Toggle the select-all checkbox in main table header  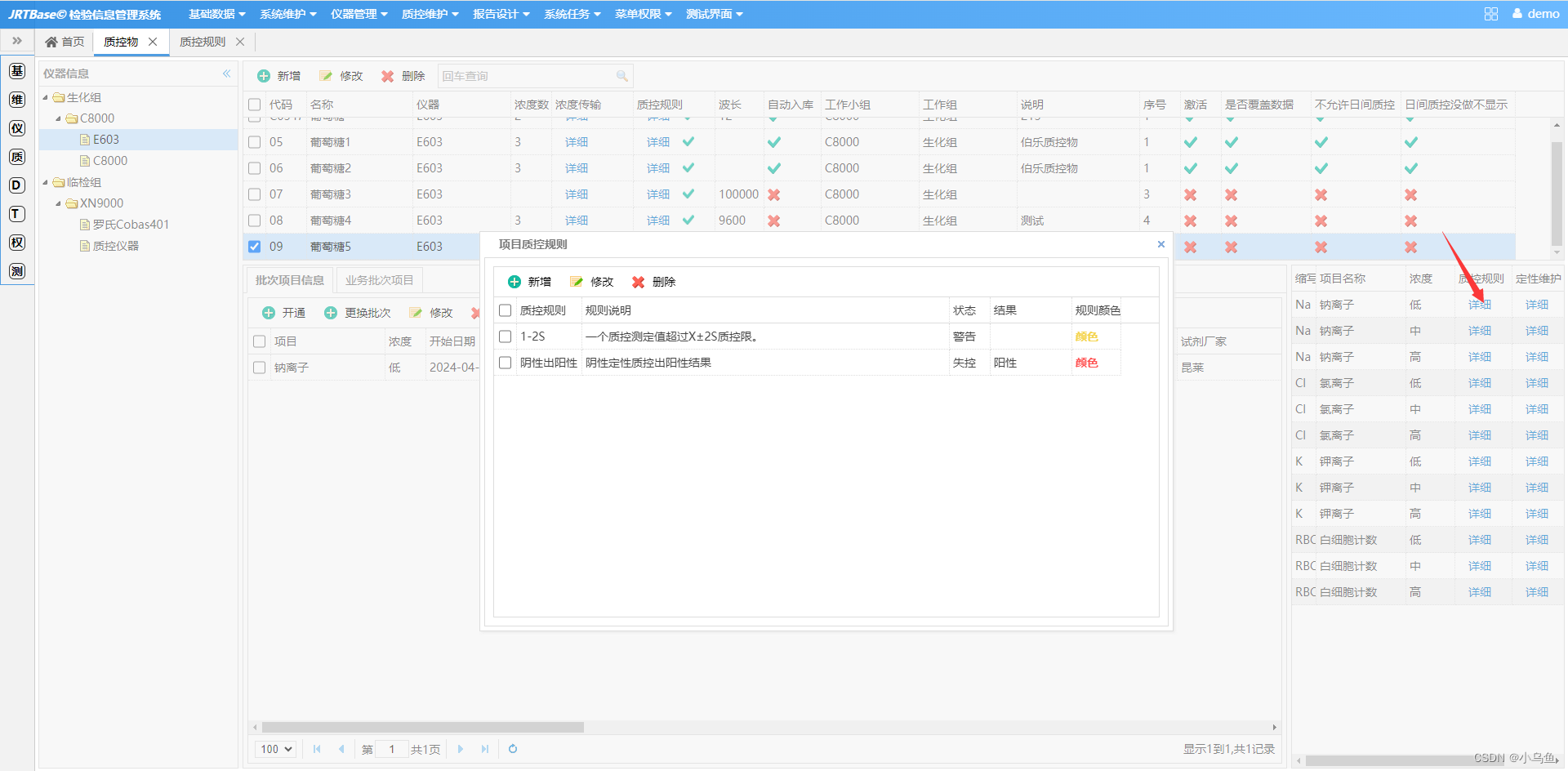click(x=255, y=105)
